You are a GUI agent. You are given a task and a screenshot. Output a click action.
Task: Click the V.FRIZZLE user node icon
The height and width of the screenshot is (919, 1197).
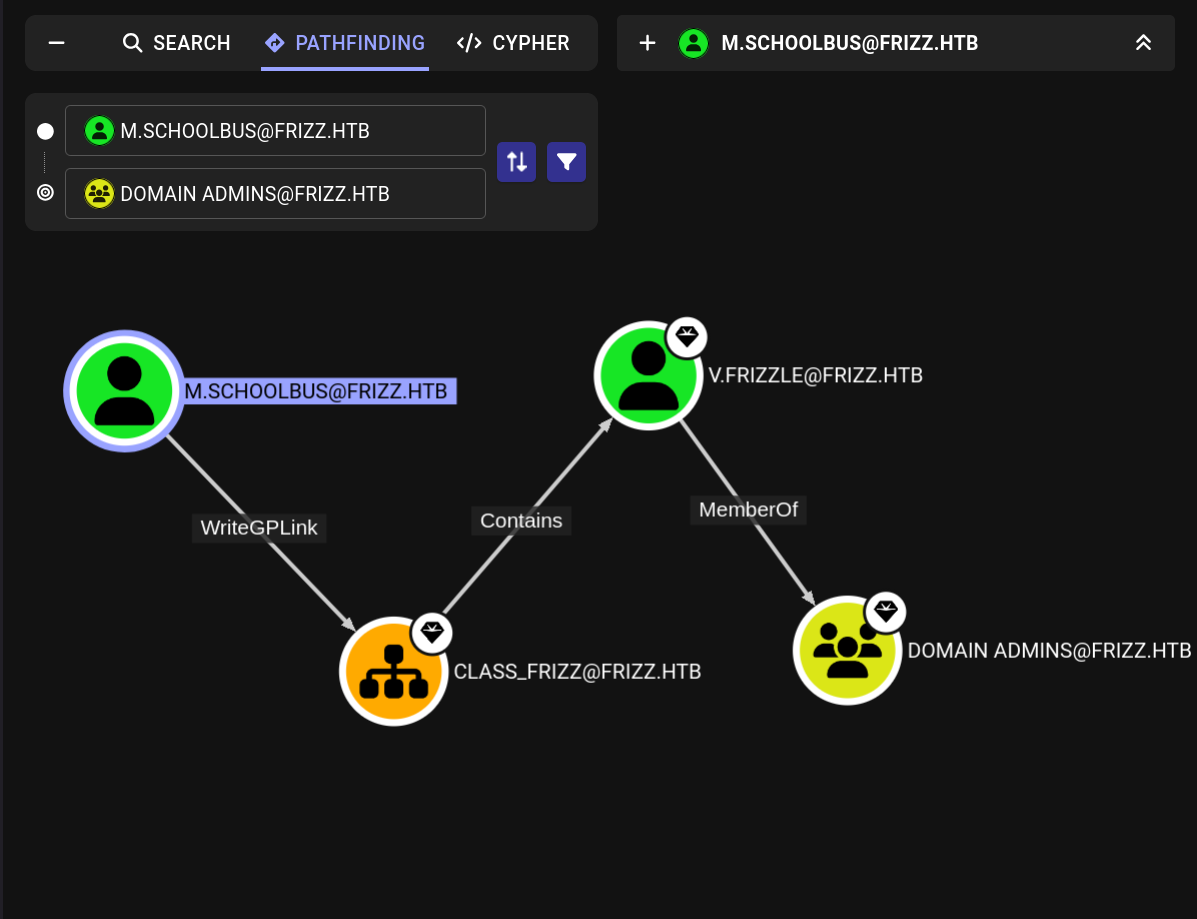point(648,375)
